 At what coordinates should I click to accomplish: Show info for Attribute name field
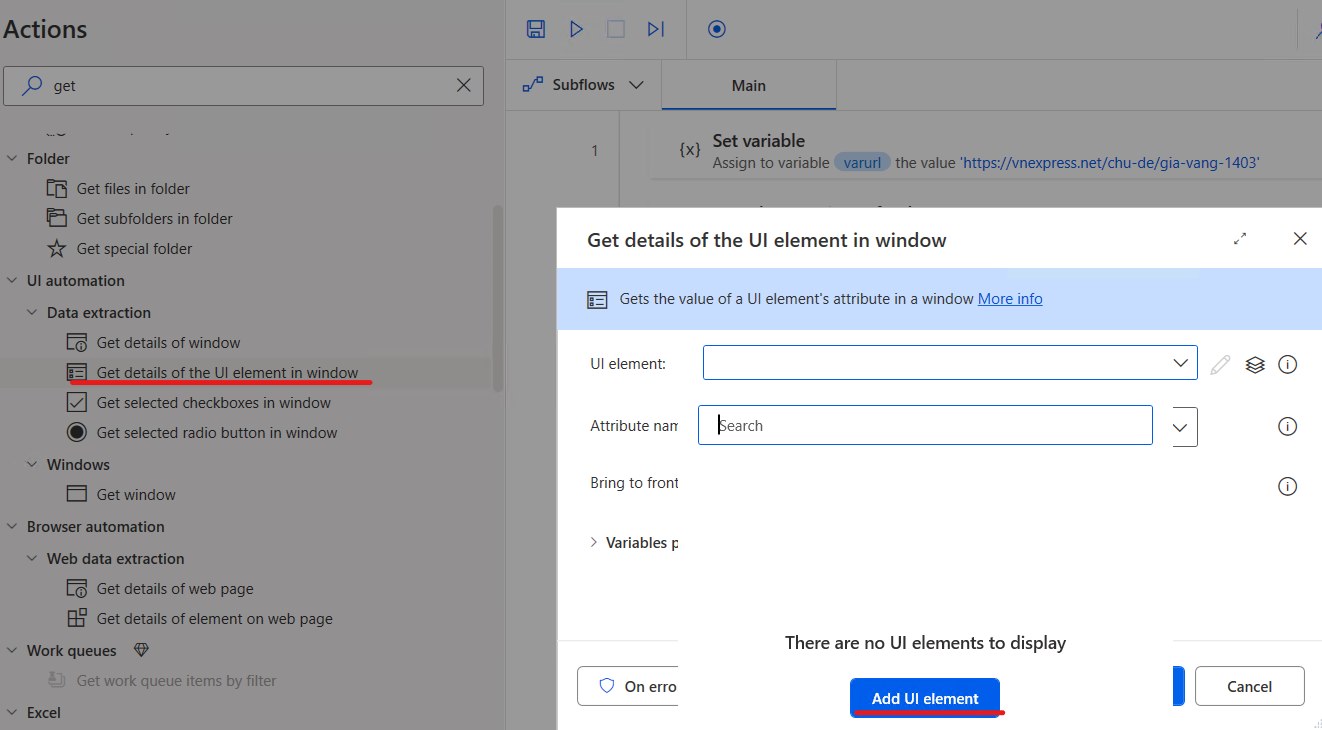pyautogui.click(x=1288, y=426)
